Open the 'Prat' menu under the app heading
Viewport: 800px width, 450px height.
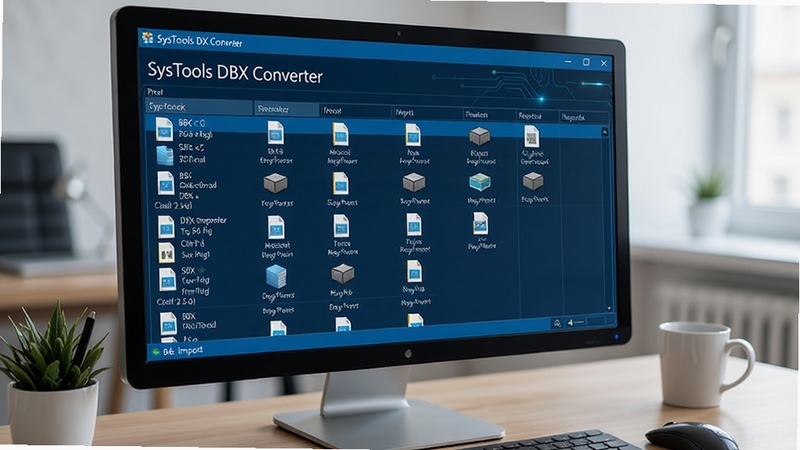point(155,92)
